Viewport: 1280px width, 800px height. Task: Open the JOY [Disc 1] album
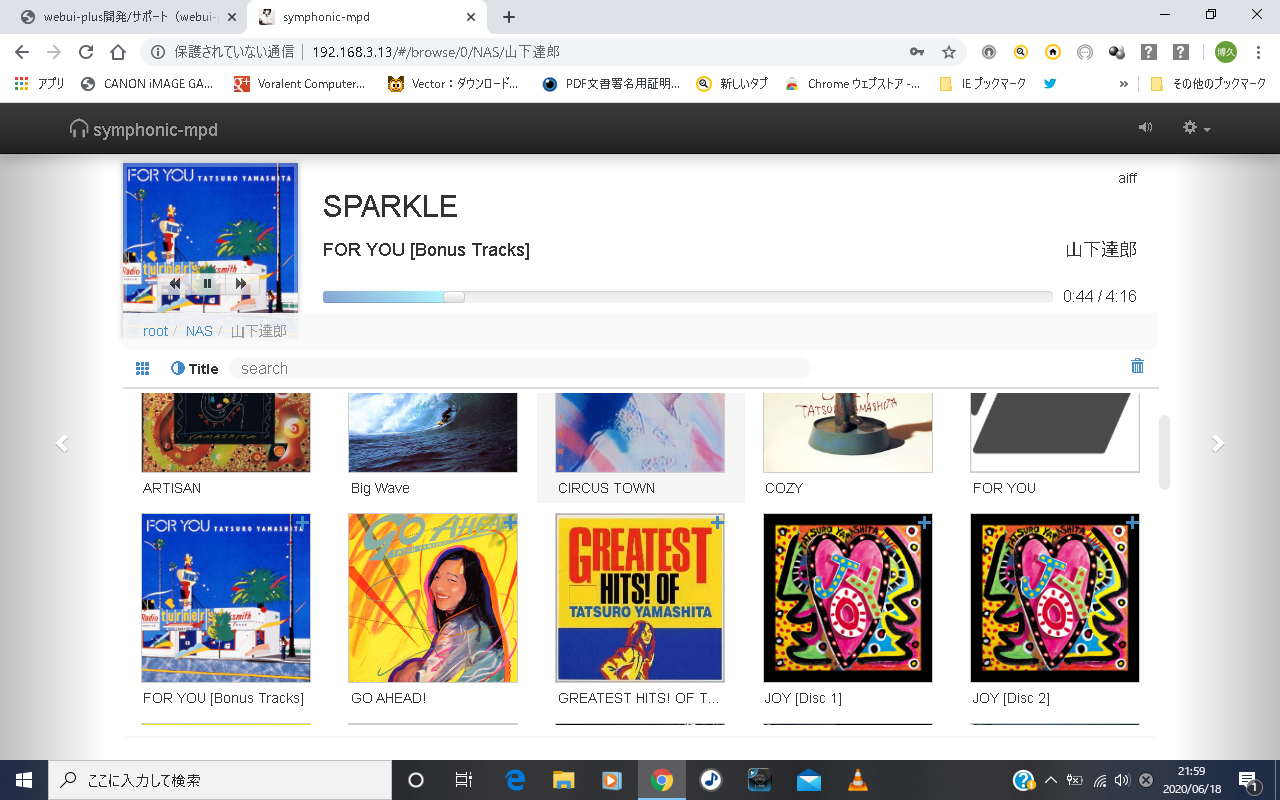[848, 598]
